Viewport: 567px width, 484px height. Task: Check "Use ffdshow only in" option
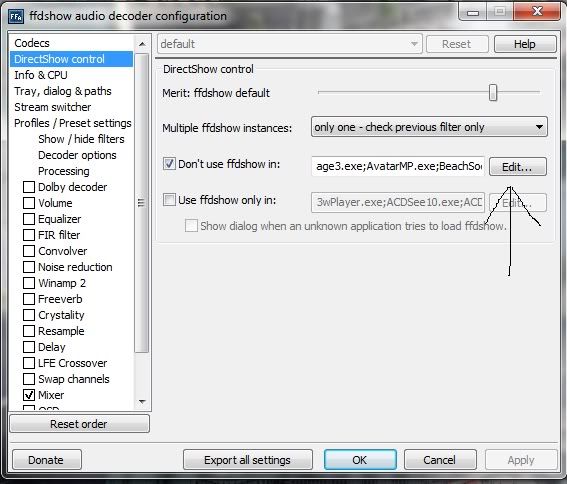(x=169, y=200)
